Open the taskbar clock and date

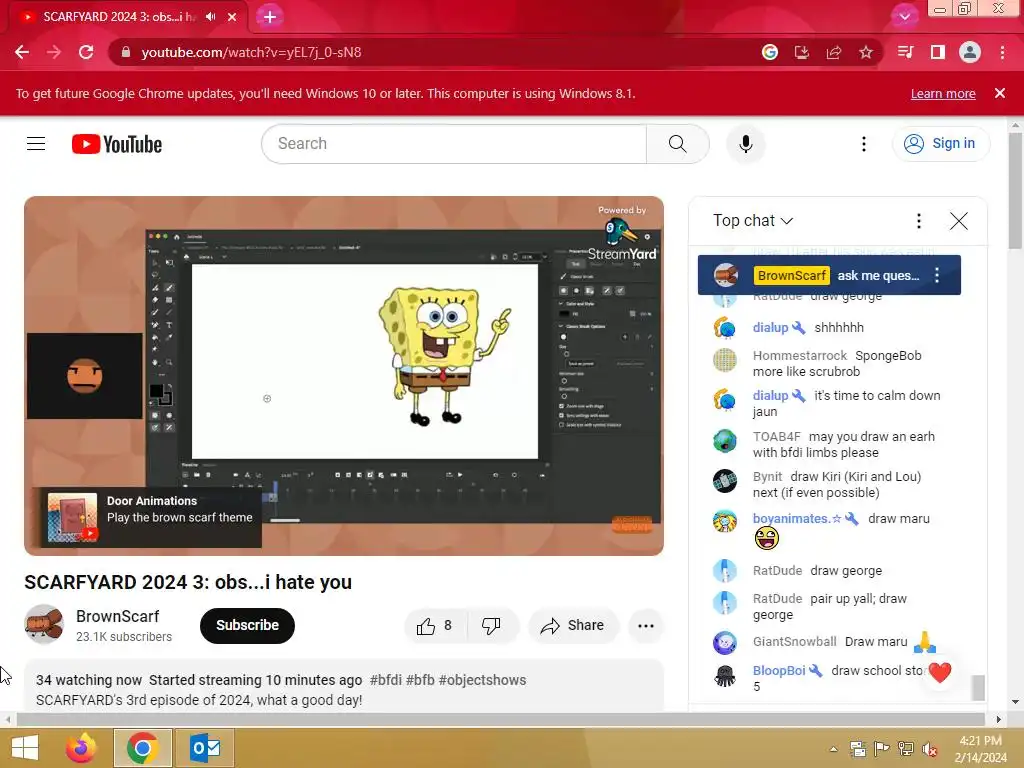tap(980, 749)
